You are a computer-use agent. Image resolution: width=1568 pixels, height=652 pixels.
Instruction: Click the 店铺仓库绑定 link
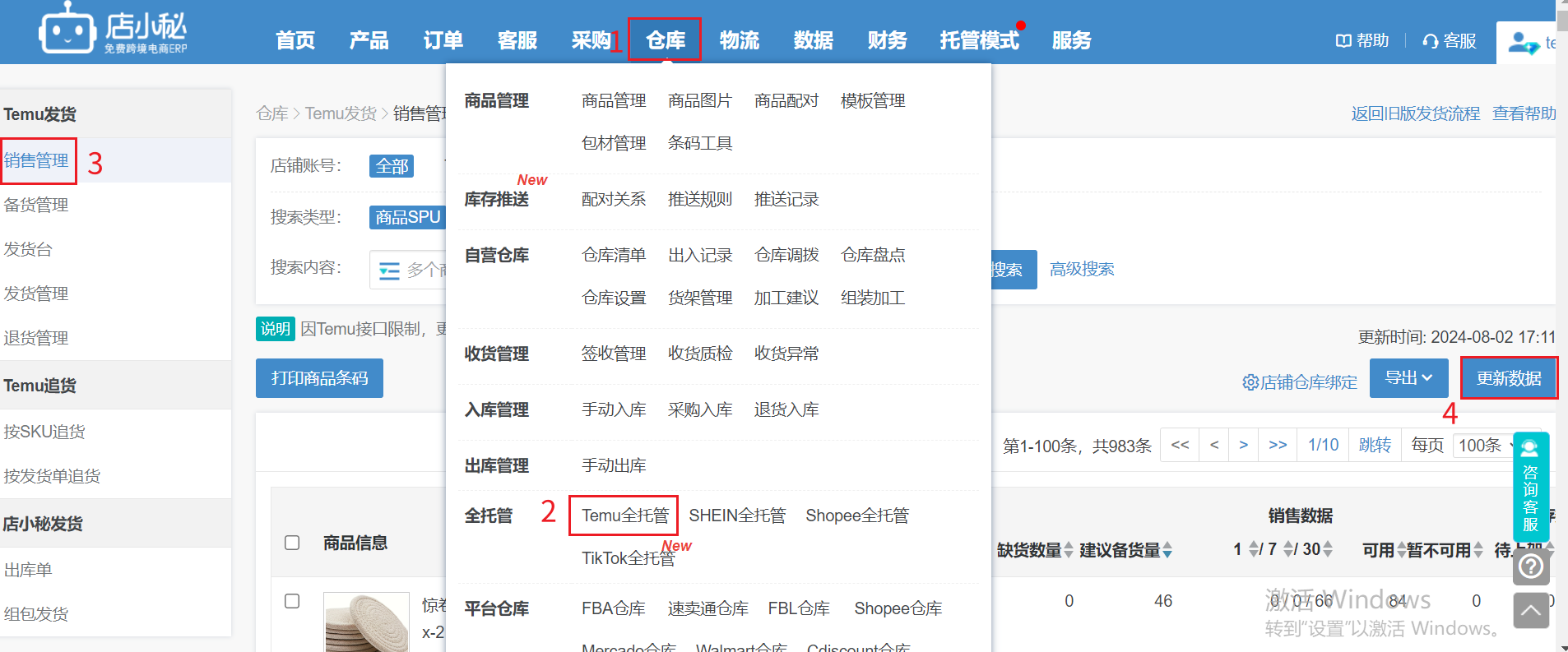(x=1309, y=382)
